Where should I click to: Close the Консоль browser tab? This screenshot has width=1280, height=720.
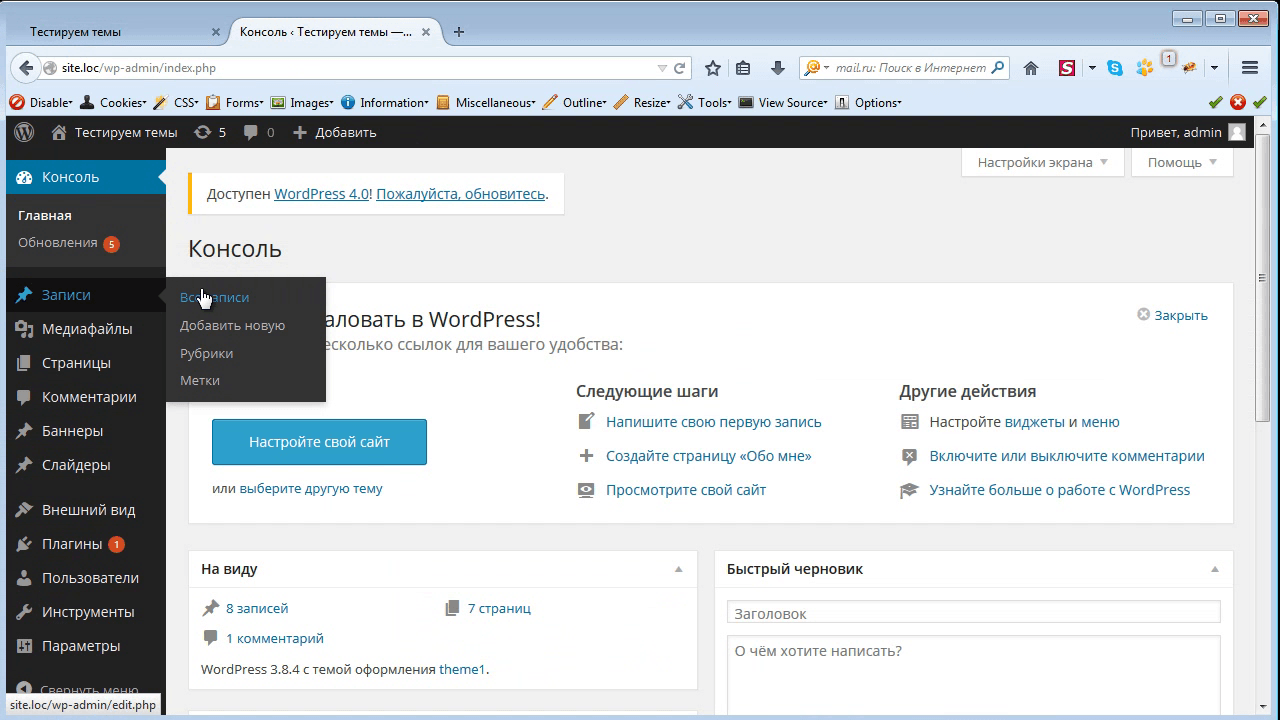[x=426, y=32]
